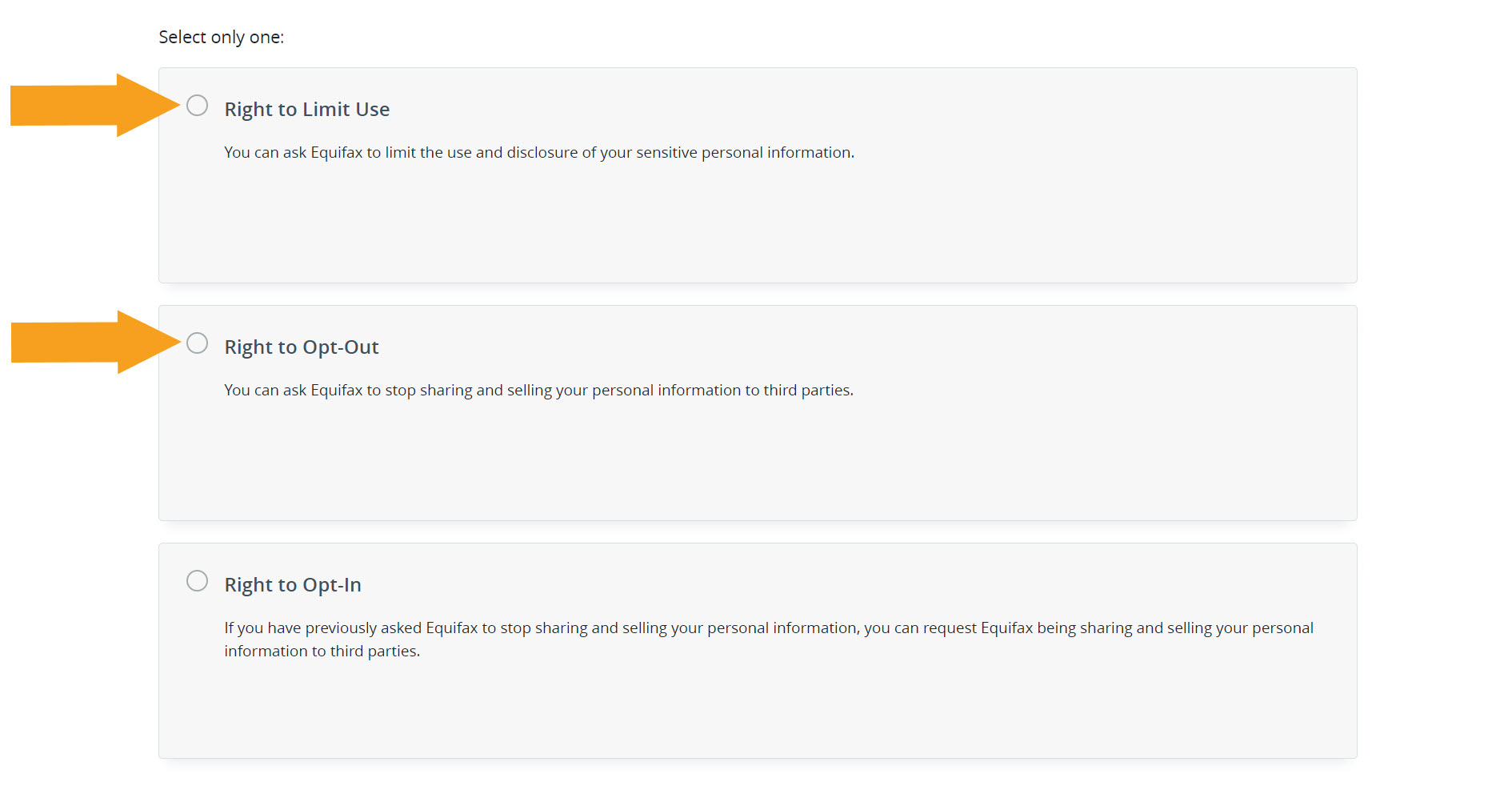Select the Right to Limit Use radio button

(x=197, y=106)
